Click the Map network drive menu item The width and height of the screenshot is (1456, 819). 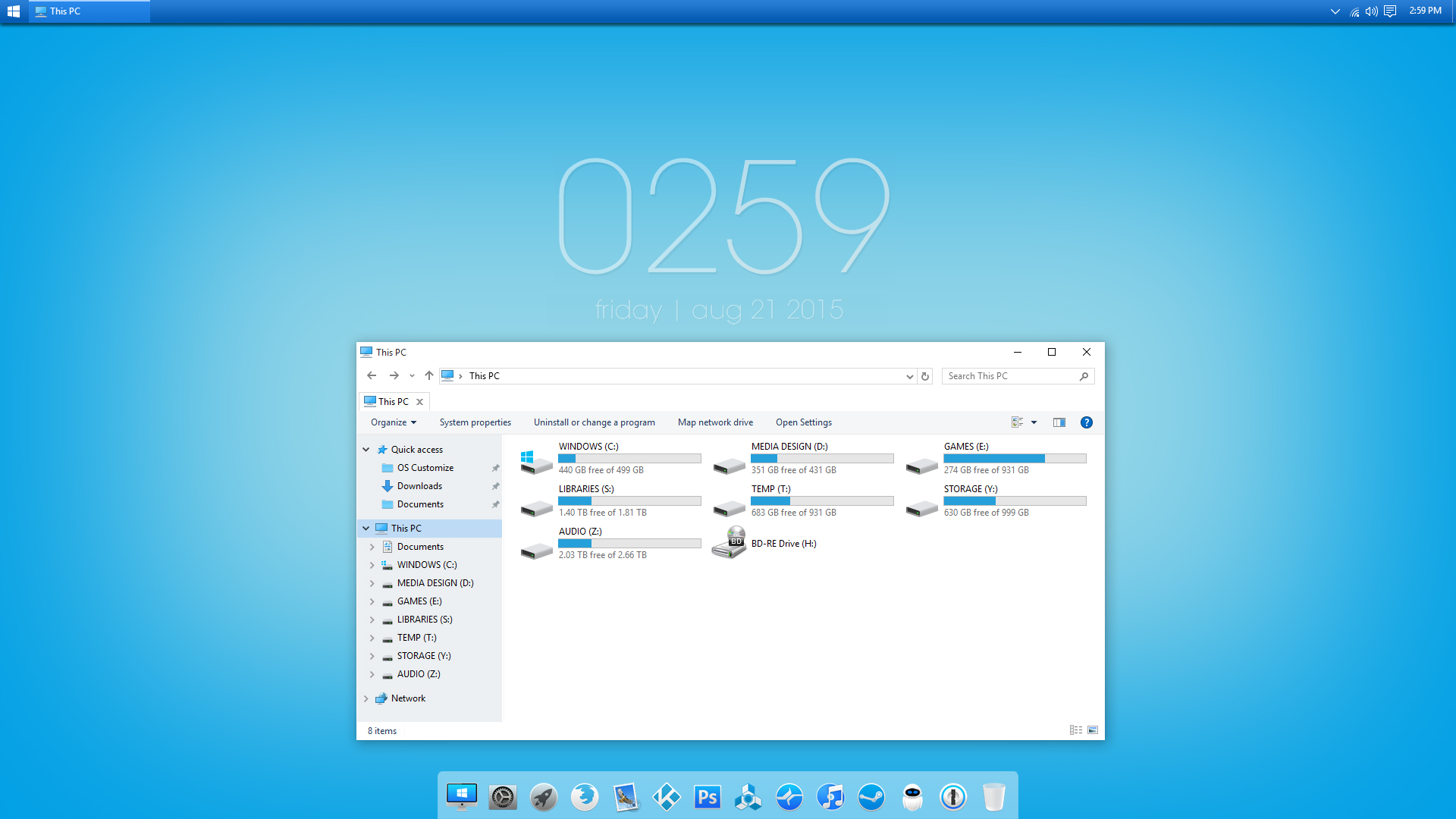[714, 422]
